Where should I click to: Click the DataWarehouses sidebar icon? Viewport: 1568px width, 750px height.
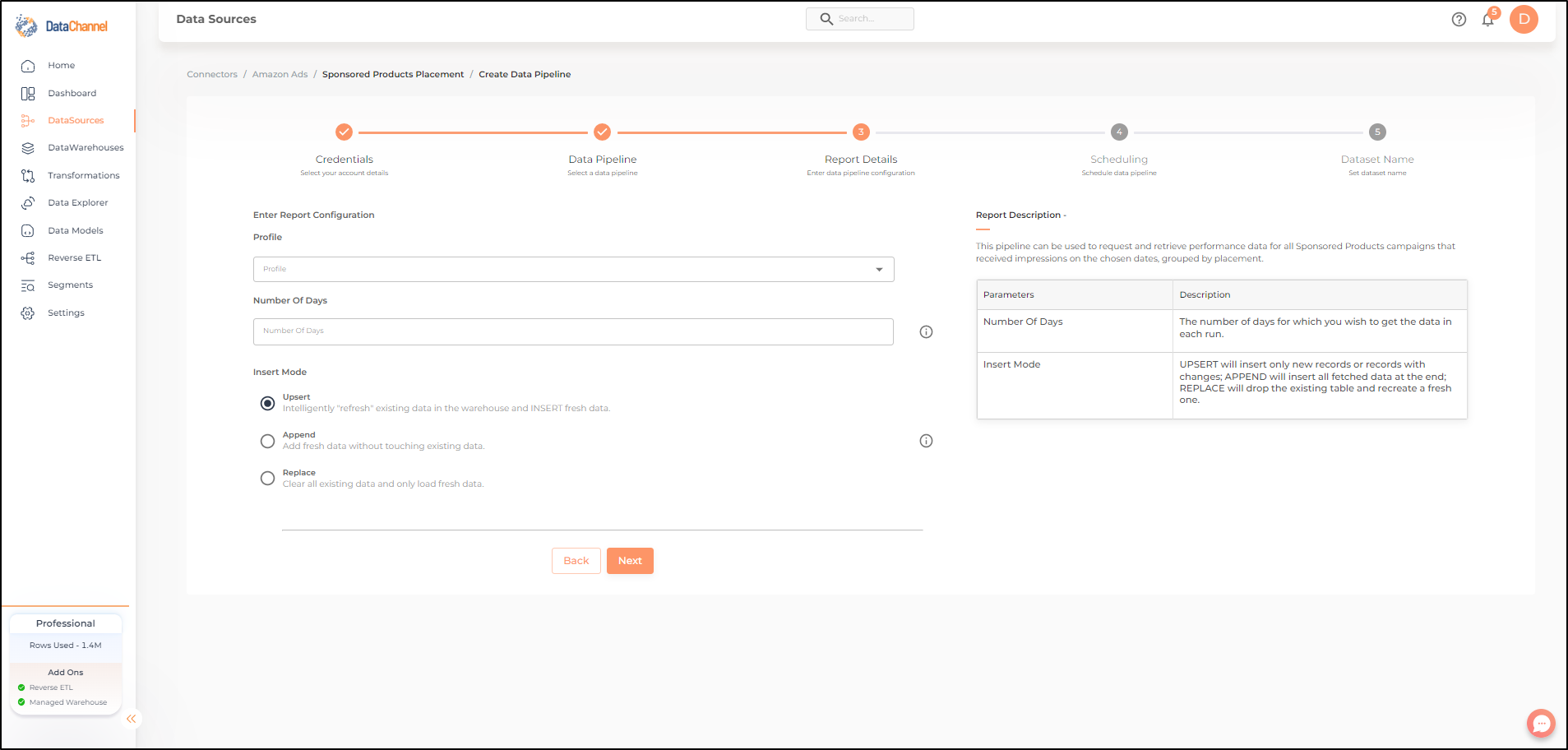28,148
